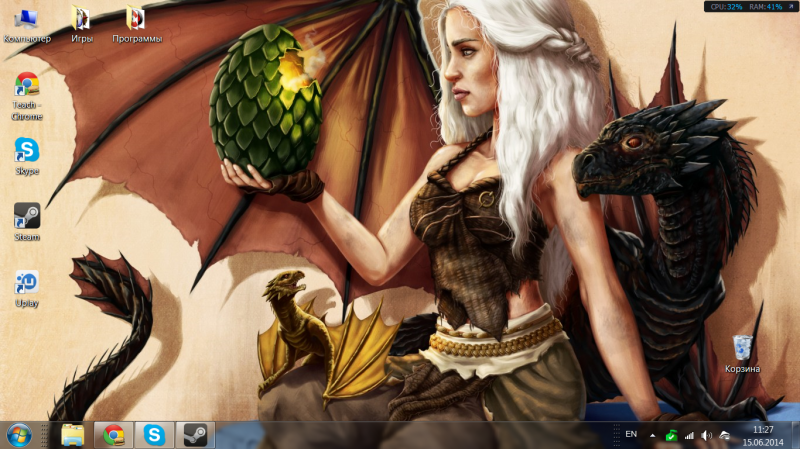Open the clock showing 11:27
Viewport: 800px width, 449px height.
[x=763, y=436]
